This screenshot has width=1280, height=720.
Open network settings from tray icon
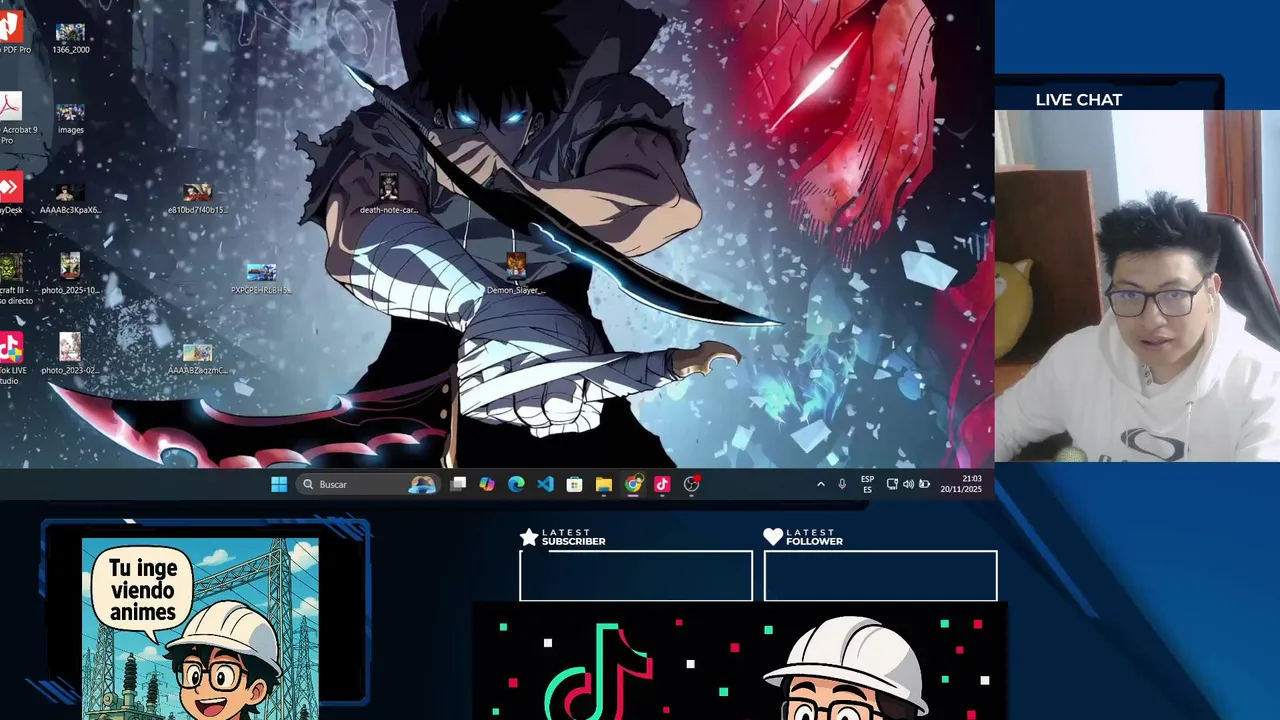pyautogui.click(x=892, y=484)
